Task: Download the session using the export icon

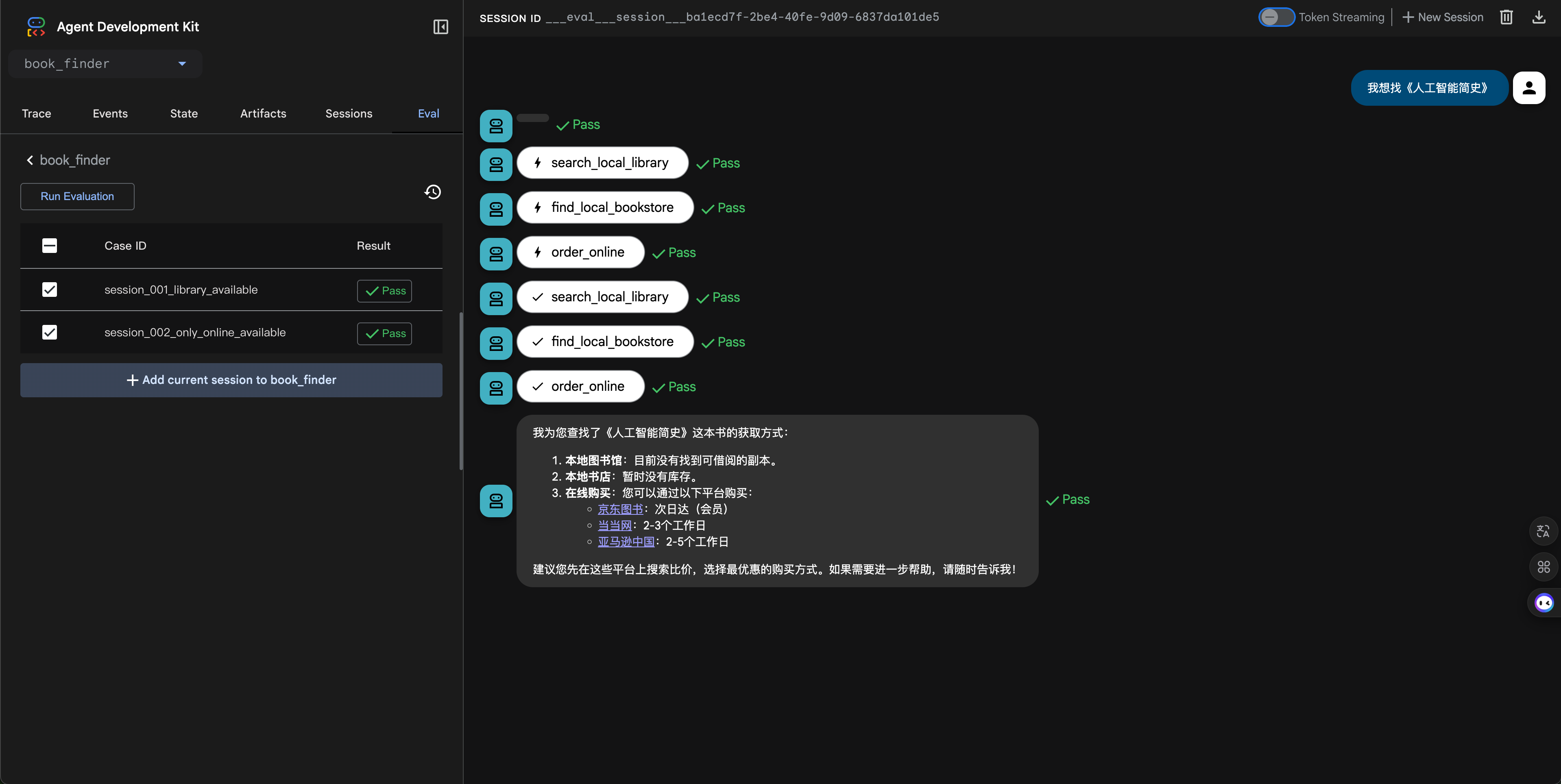Action: click(x=1539, y=17)
